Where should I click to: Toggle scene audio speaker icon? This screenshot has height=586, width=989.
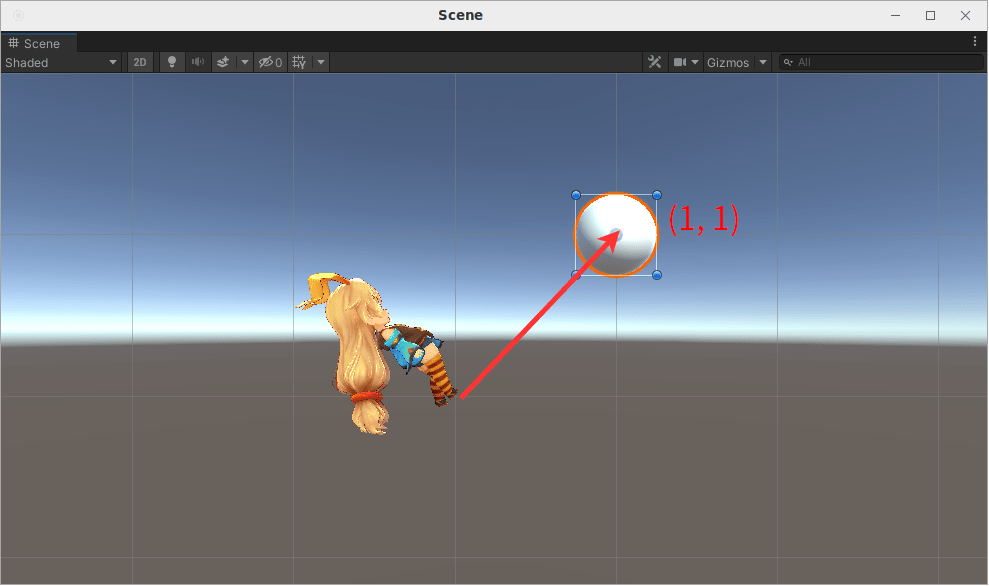[198, 62]
